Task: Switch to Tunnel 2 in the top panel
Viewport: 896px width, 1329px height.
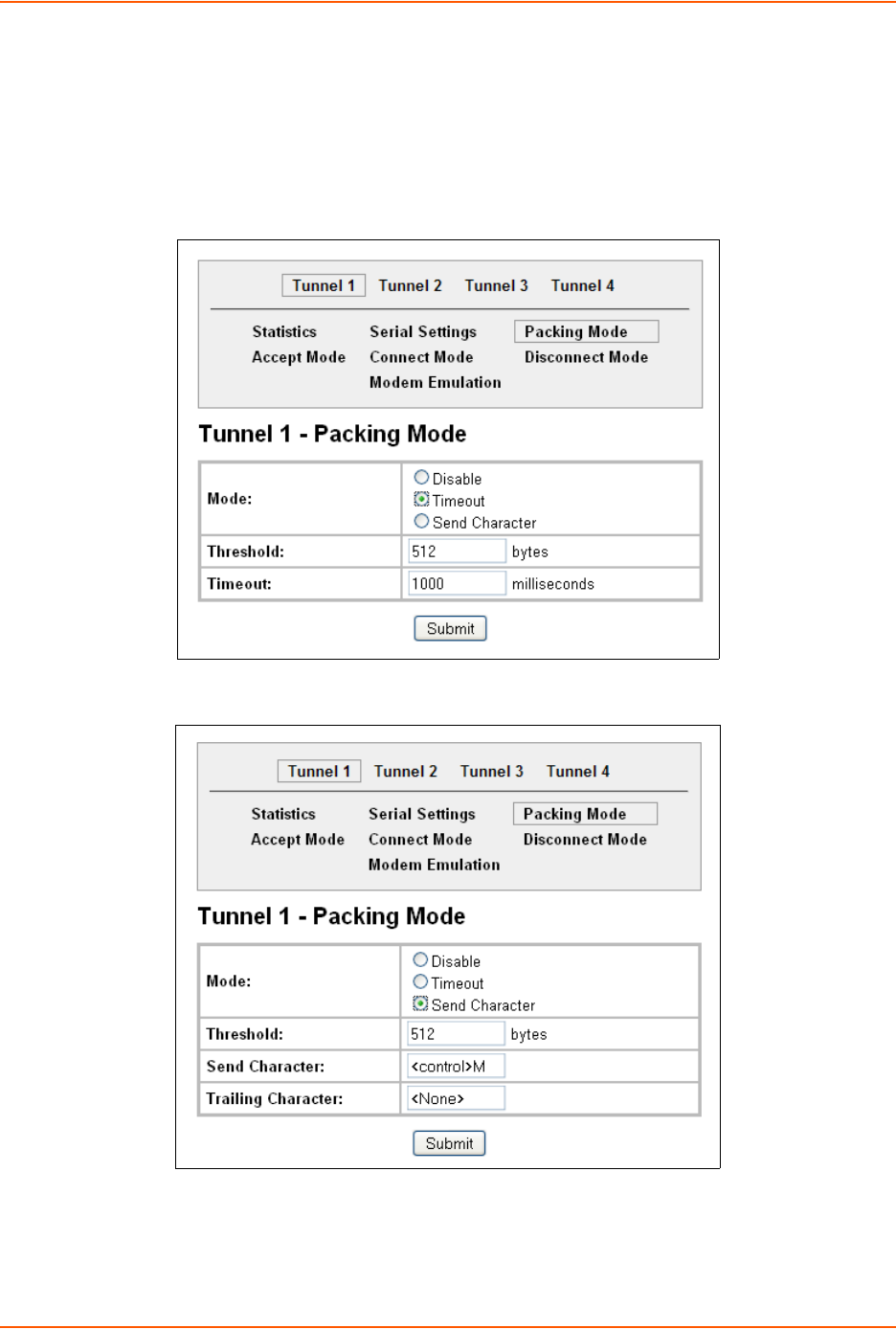Action: (410, 285)
